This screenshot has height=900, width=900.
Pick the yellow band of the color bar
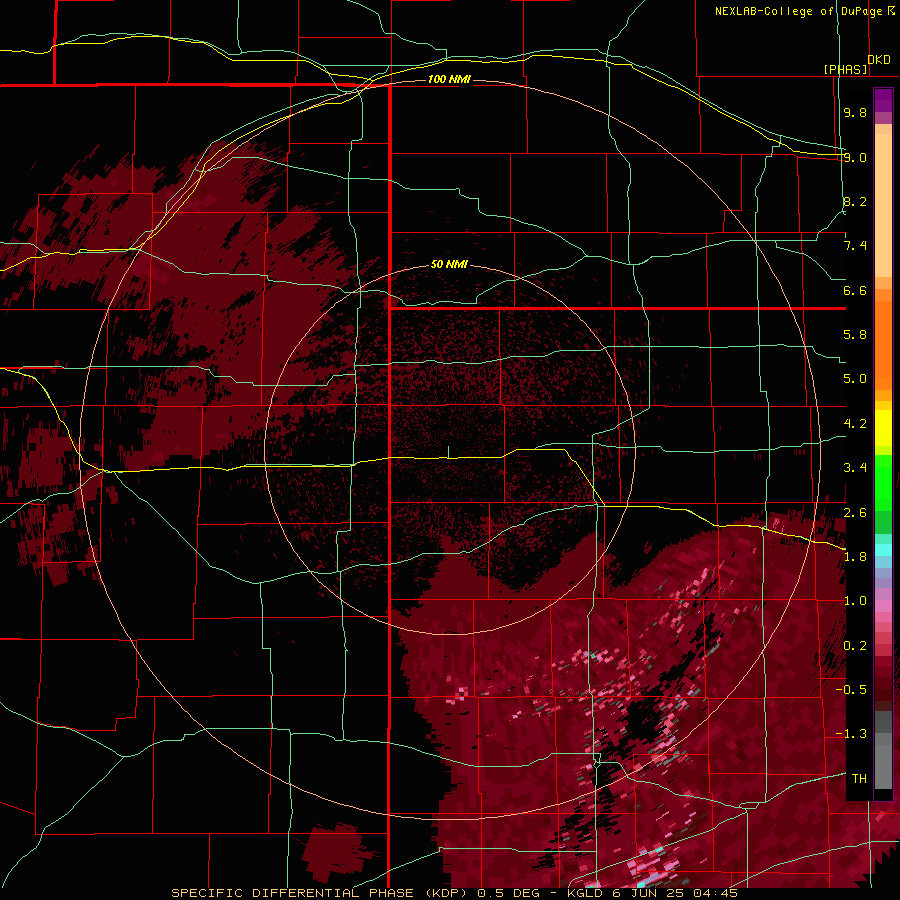click(x=883, y=428)
